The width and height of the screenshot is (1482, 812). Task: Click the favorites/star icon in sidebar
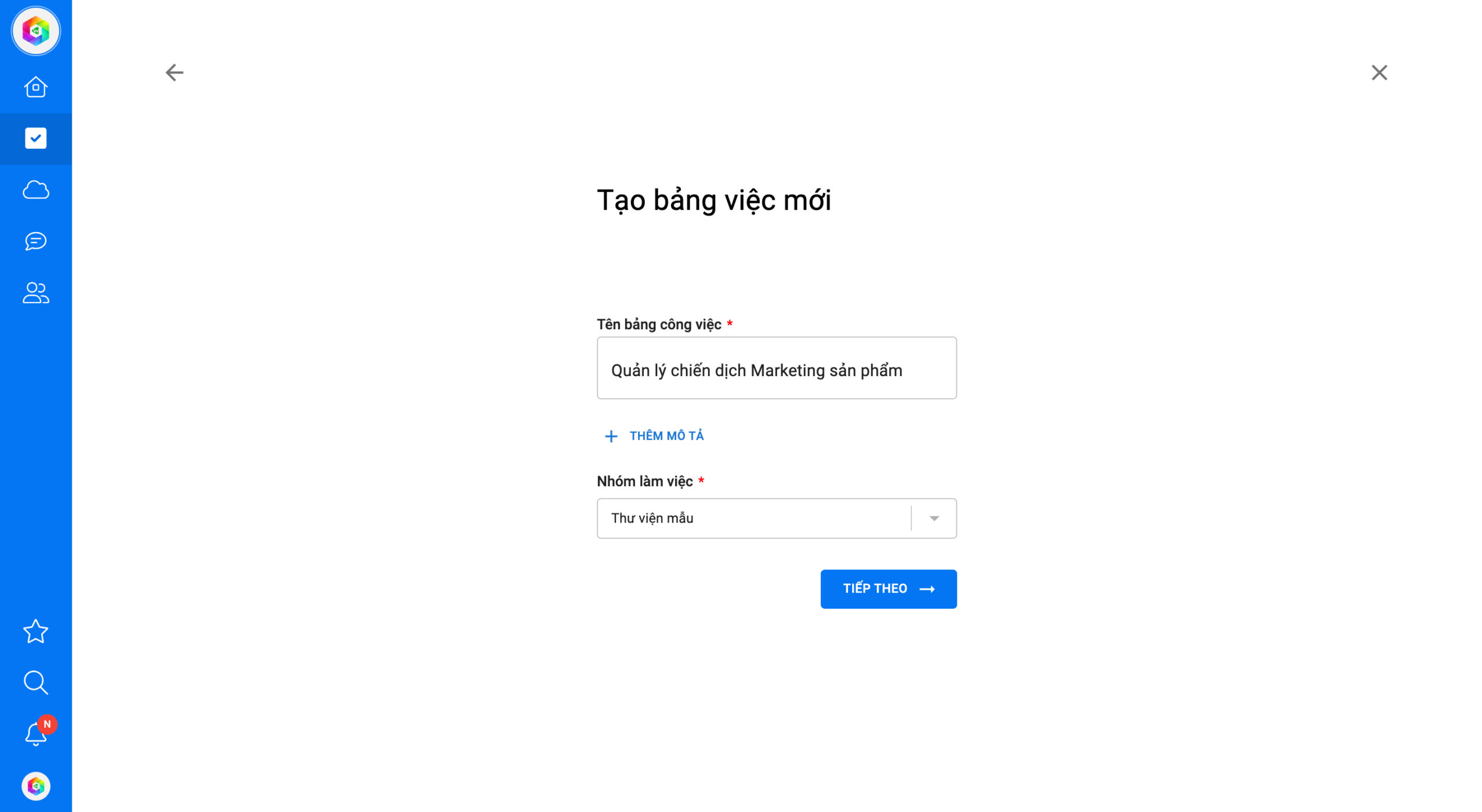pos(36,631)
